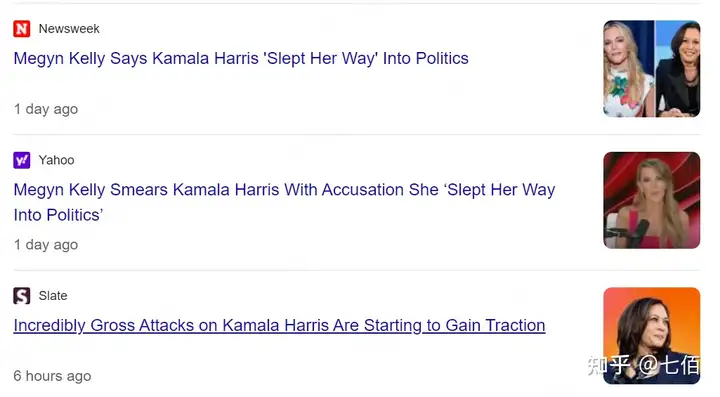Screen dimensions: 720x397
Task: Open the Yahoo article thumbnail image
Action: click(652, 201)
